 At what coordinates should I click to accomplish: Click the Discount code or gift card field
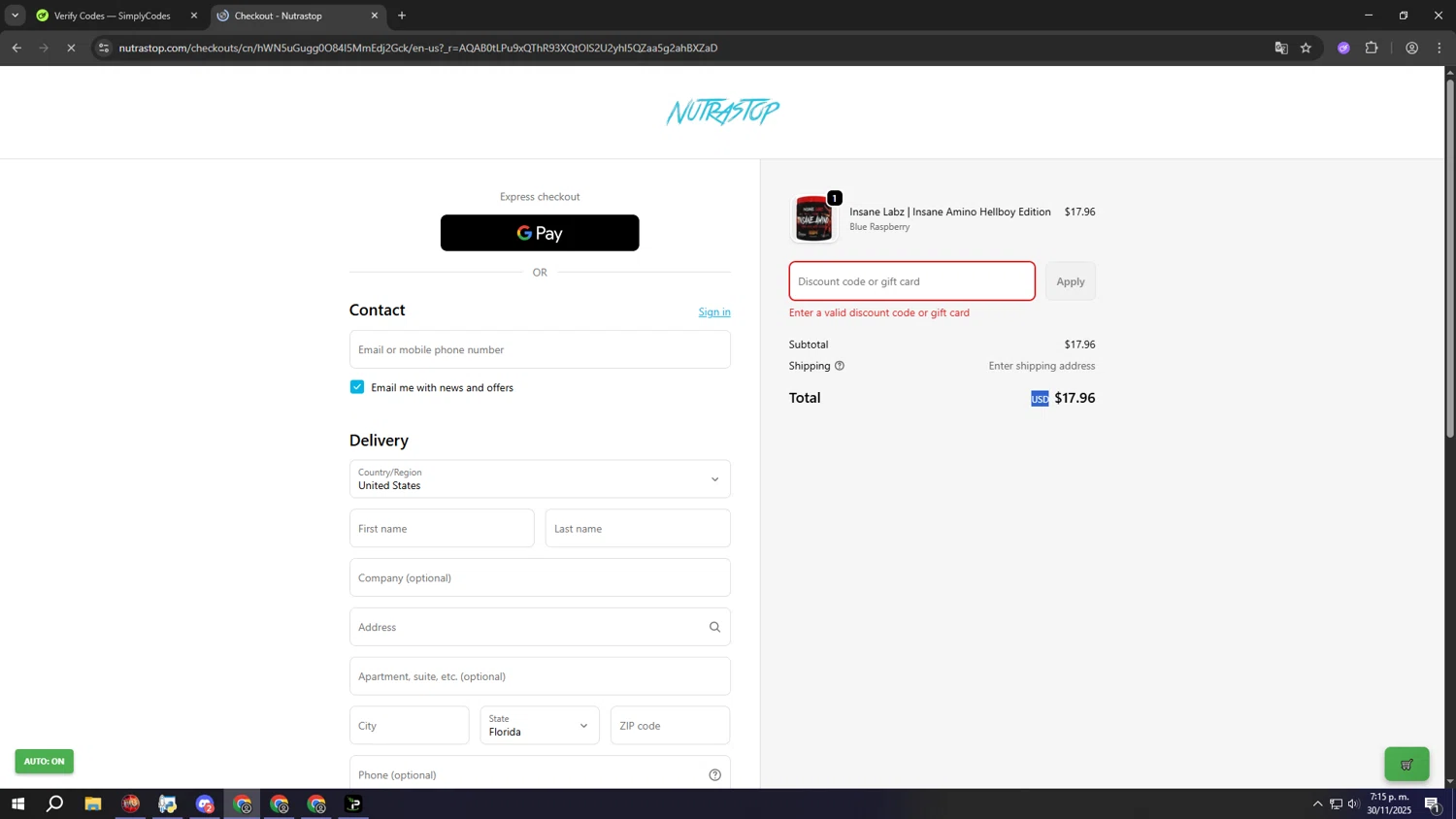[x=912, y=281]
